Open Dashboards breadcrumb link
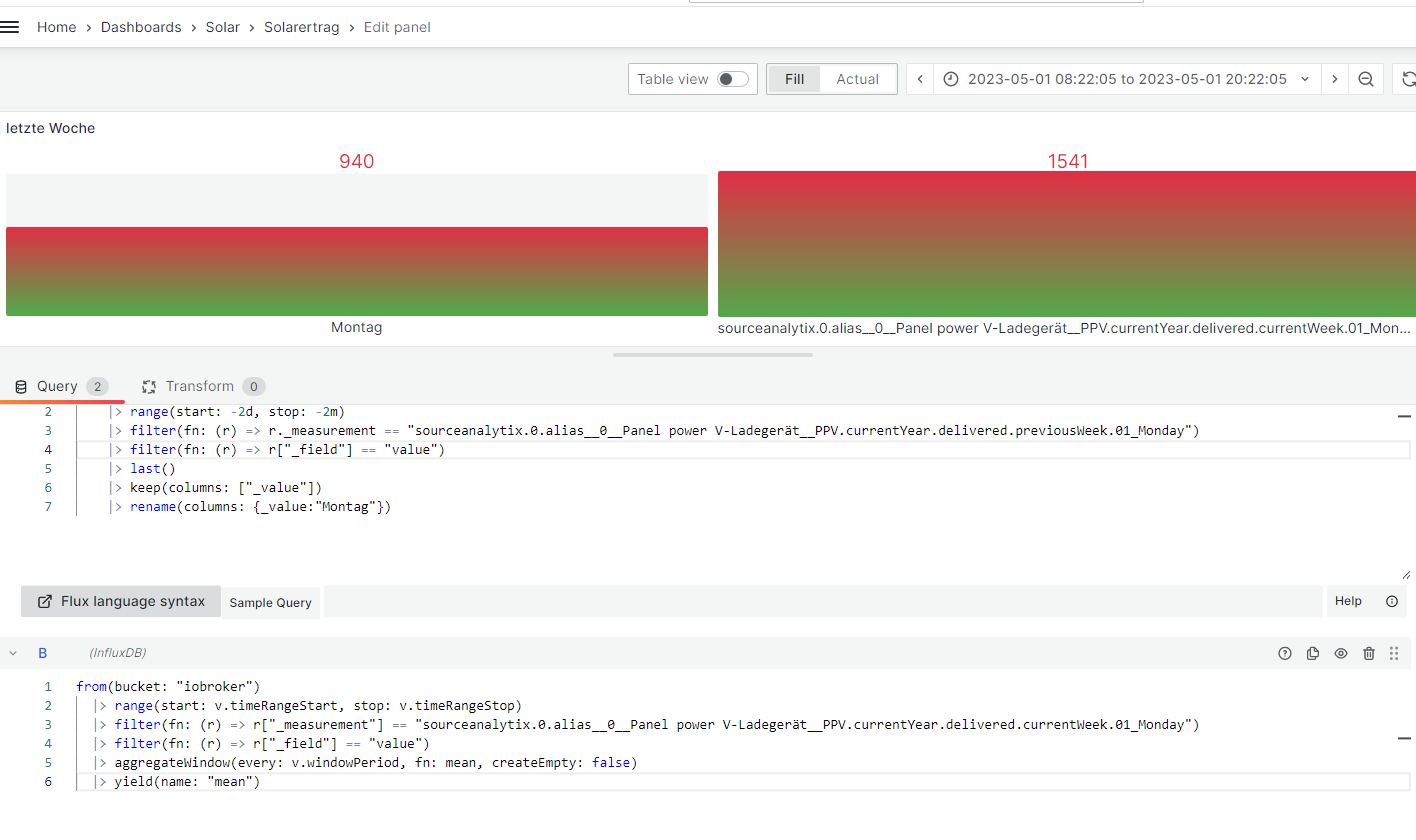The width and height of the screenshot is (1416, 840). [x=141, y=27]
